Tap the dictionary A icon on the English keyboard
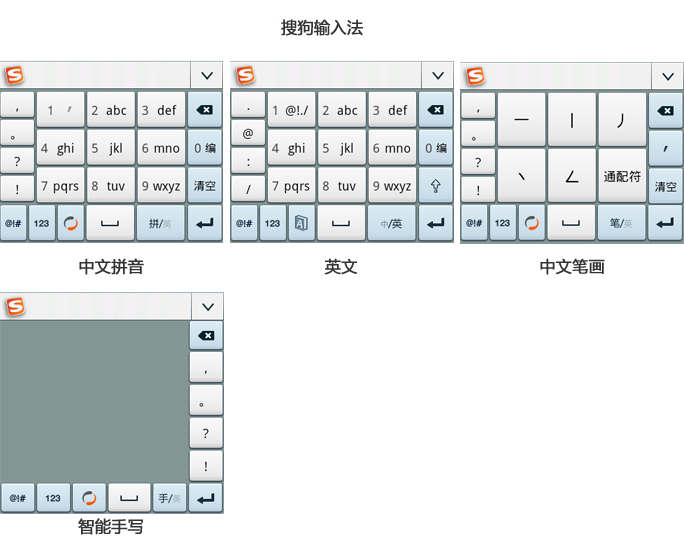This screenshot has height=550, width=684. pyautogui.click(x=300, y=223)
